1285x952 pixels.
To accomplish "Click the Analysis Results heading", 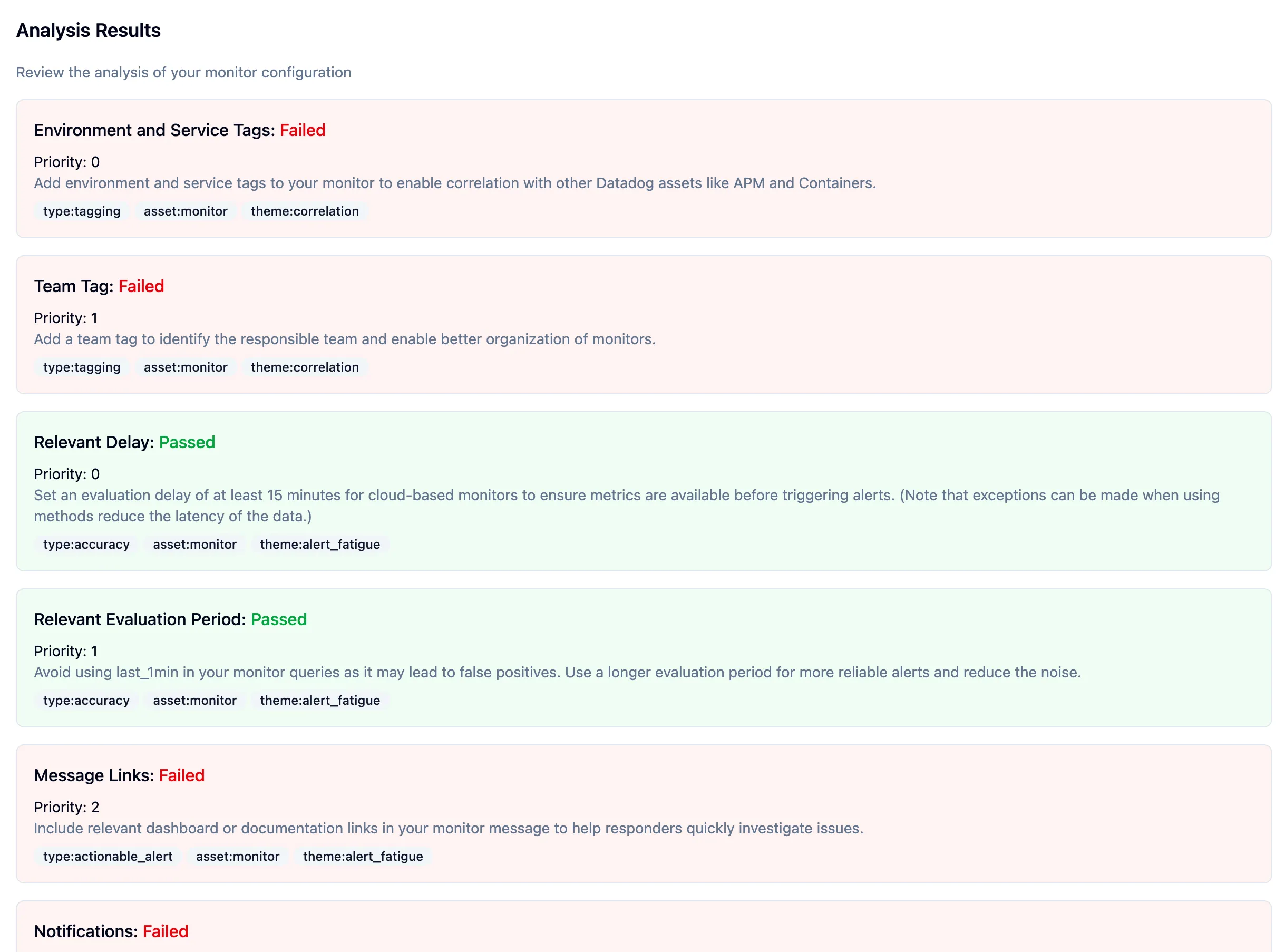I will 88,30.
